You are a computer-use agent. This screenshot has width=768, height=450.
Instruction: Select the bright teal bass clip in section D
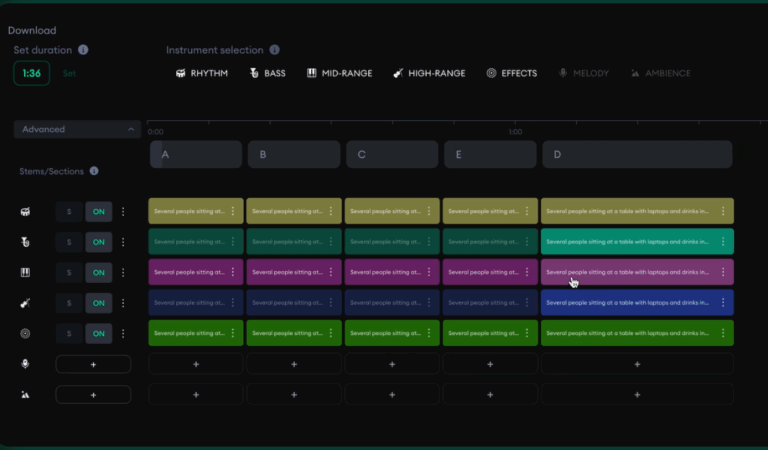(x=637, y=241)
